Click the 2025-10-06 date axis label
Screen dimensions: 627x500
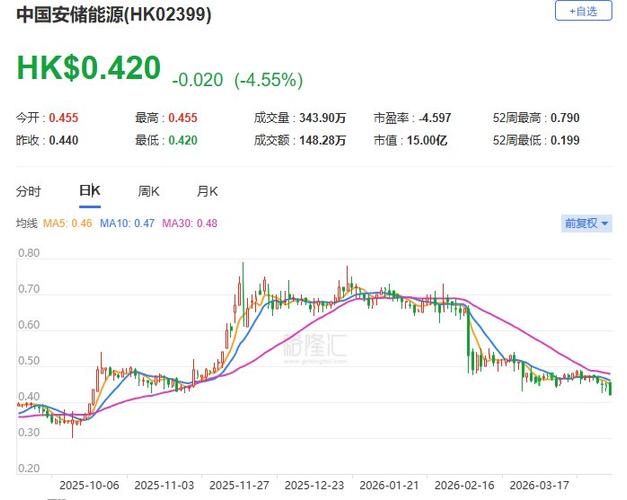89,485
